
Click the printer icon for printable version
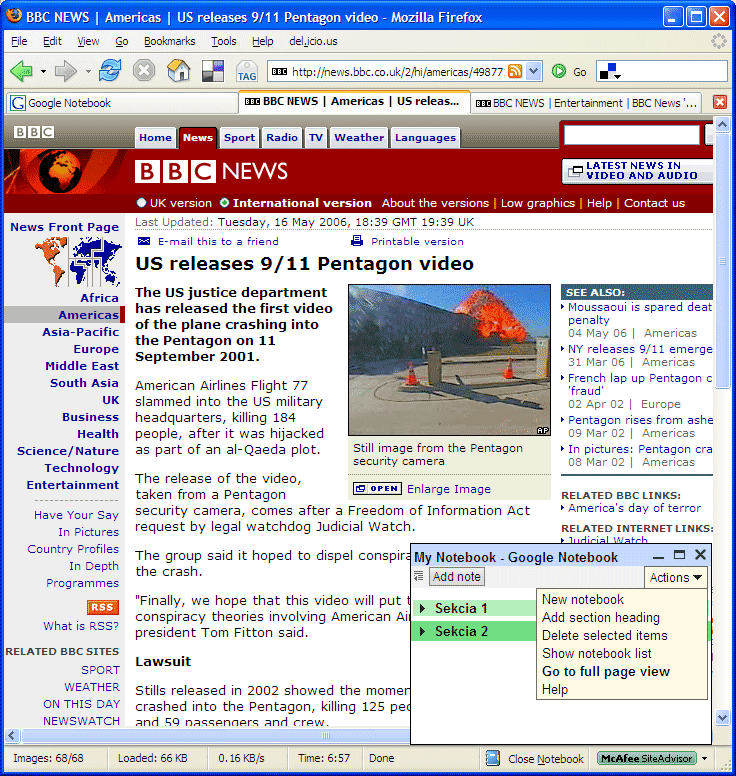tap(357, 241)
